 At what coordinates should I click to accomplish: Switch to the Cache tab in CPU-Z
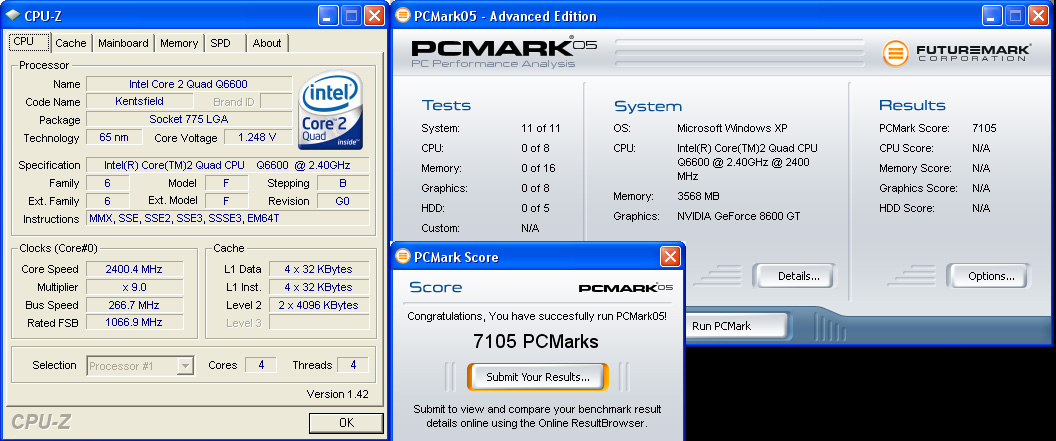click(x=71, y=43)
